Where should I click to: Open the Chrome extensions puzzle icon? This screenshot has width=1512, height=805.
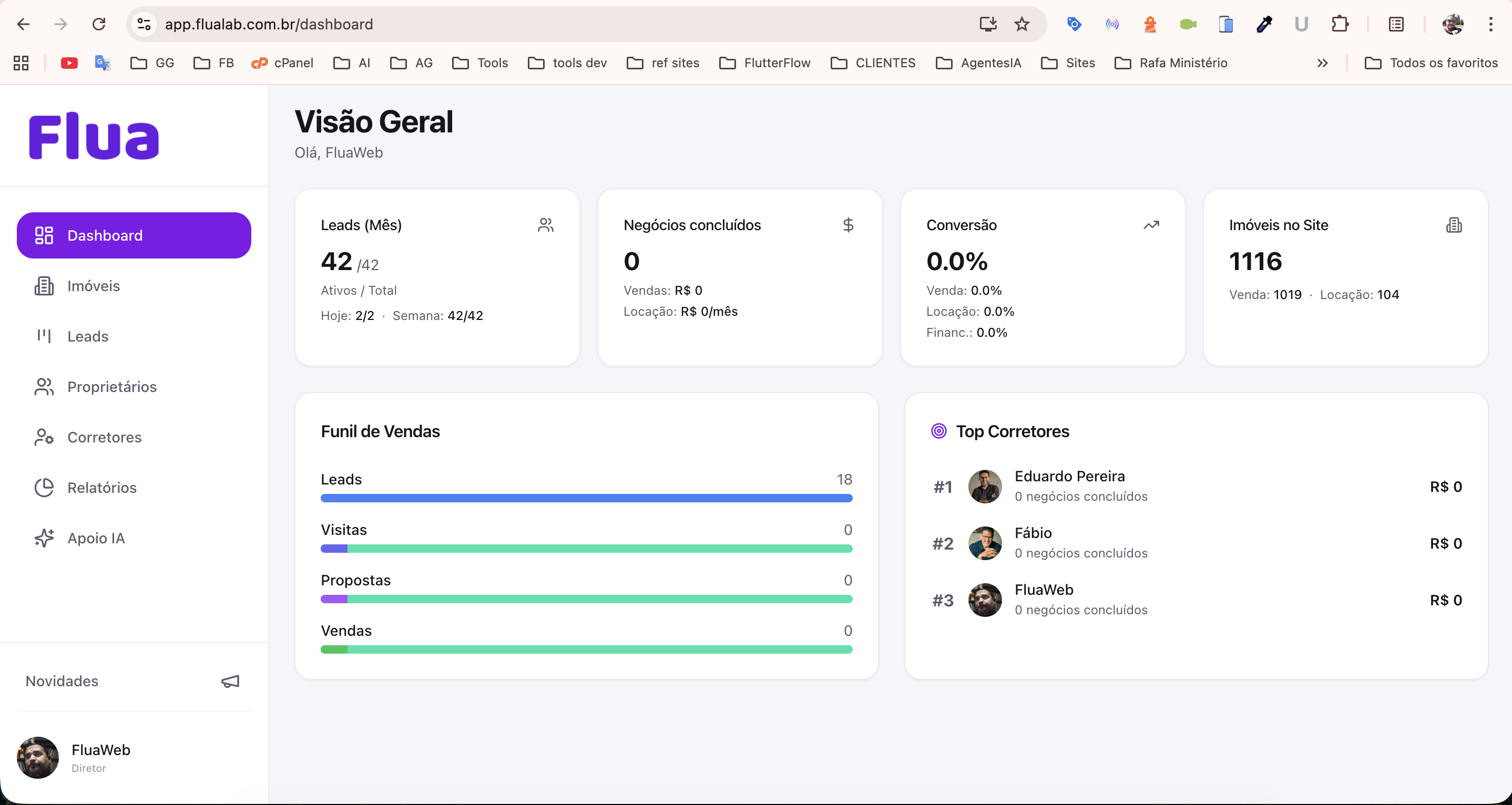[x=1340, y=24]
